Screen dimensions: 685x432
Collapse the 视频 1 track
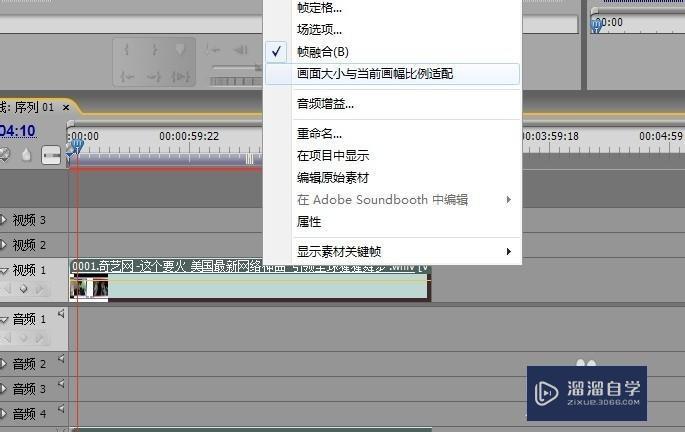pos(4,271)
